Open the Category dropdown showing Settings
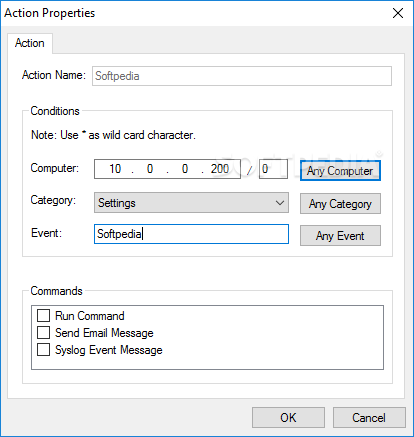This screenshot has height=437, width=414. coord(191,203)
